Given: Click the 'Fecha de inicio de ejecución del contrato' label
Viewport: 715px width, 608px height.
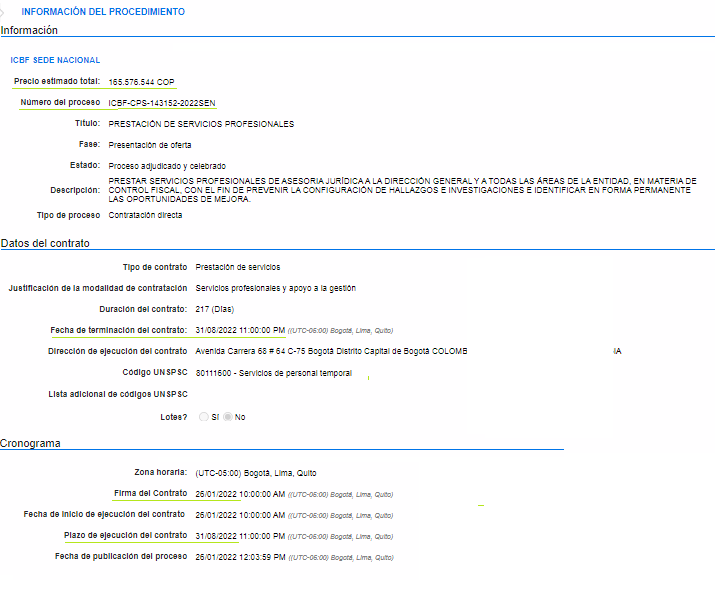Looking at the screenshot, I should 104,514.
